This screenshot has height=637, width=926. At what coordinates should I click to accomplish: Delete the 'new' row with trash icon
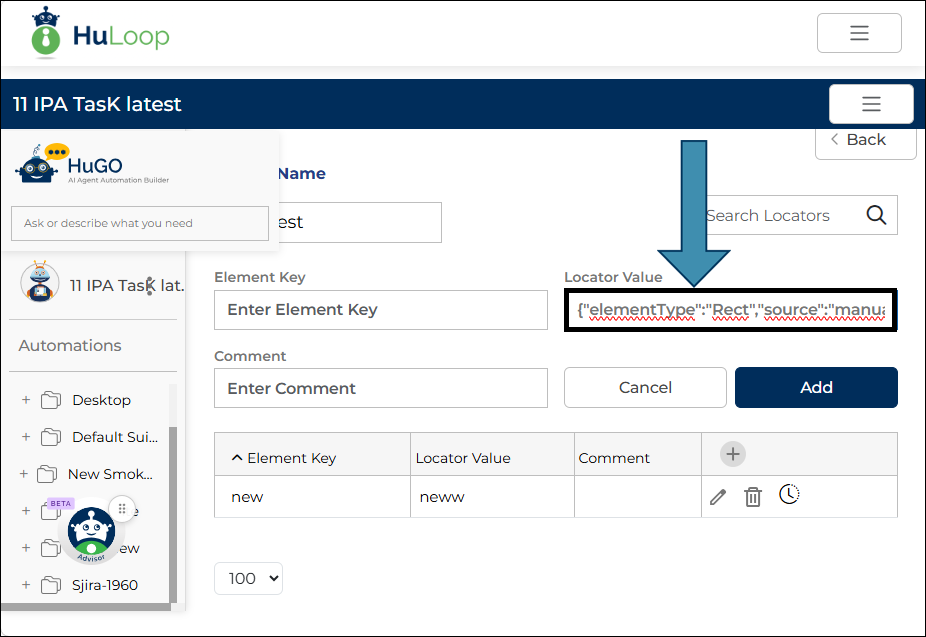point(753,497)
